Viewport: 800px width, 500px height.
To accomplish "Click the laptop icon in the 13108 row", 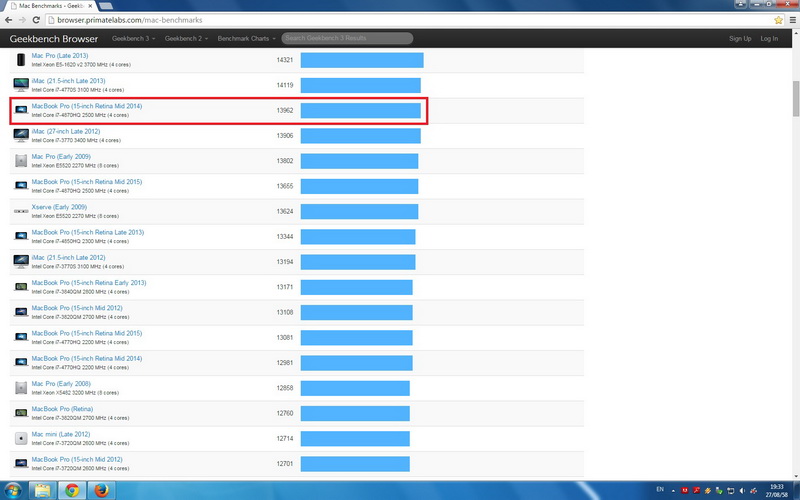I will pyautogui.click(x=21, y=312).
